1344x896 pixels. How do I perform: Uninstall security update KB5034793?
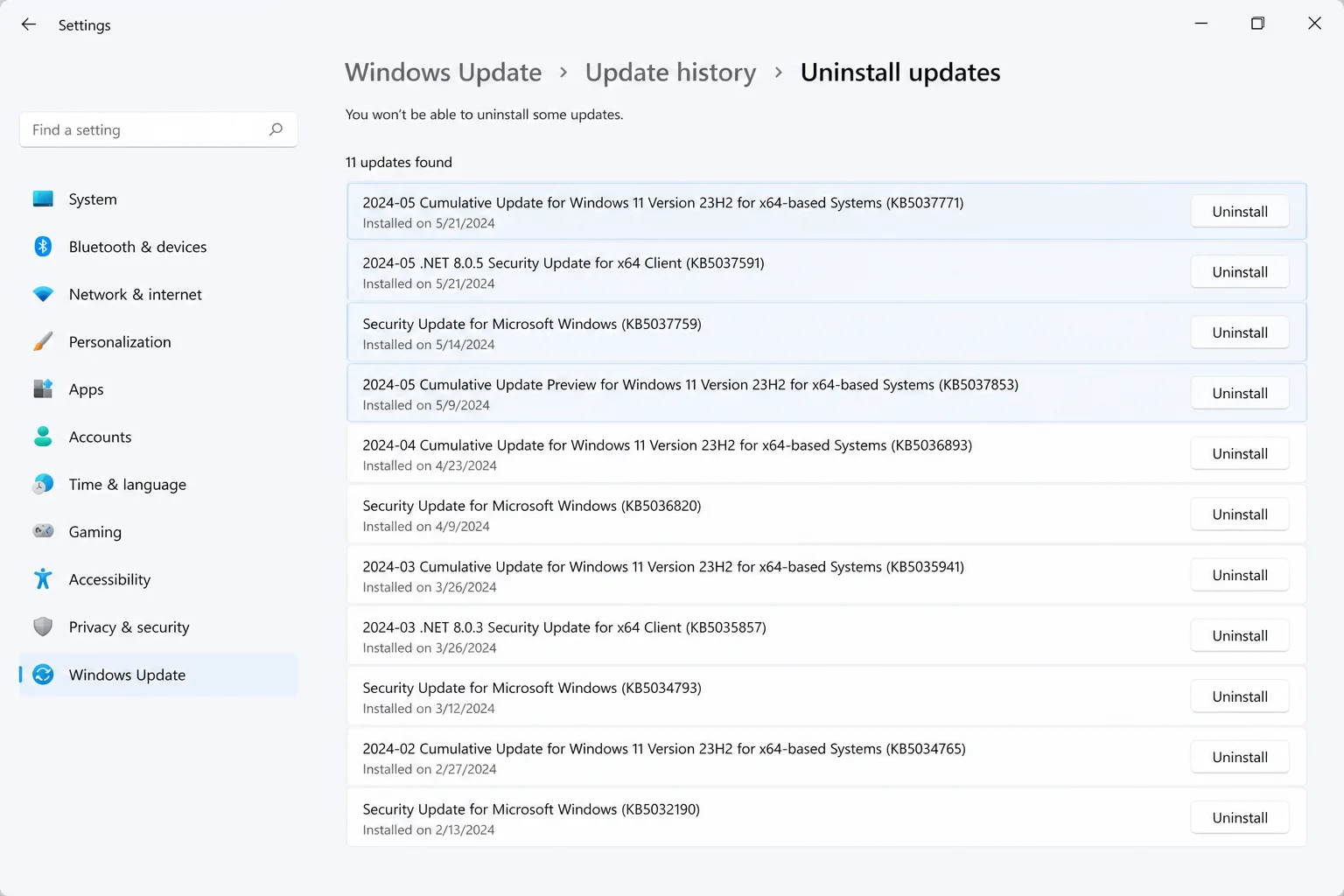(1239, 696)
